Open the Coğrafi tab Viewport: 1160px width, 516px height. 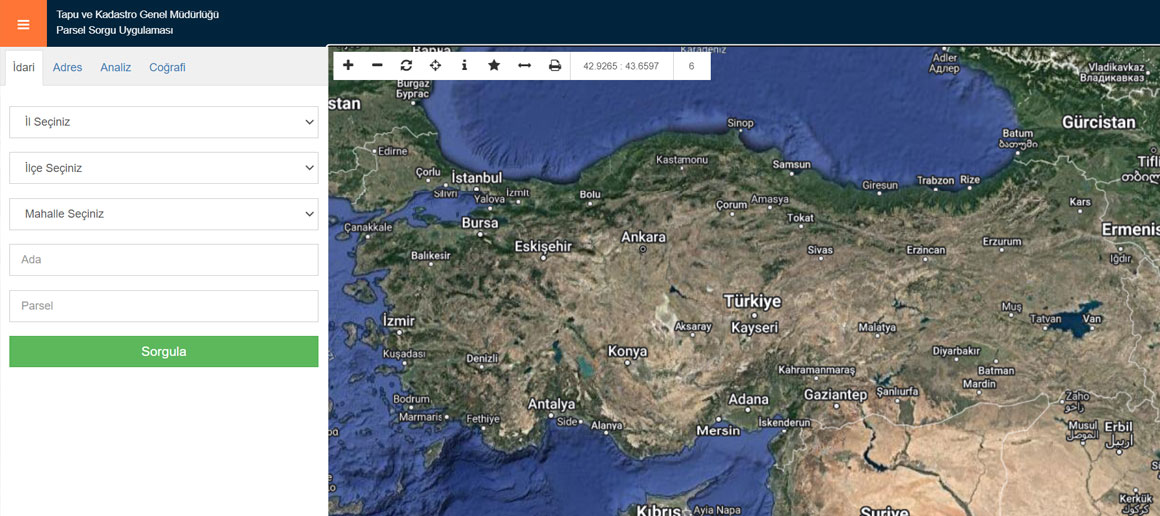click(x=167, y=68)
